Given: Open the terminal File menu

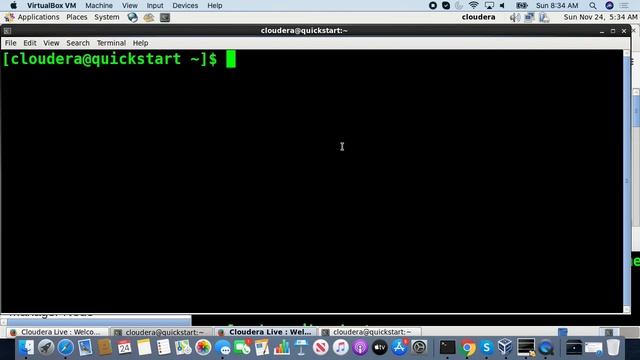Looking at the screenshot, I should click(11, 43).
